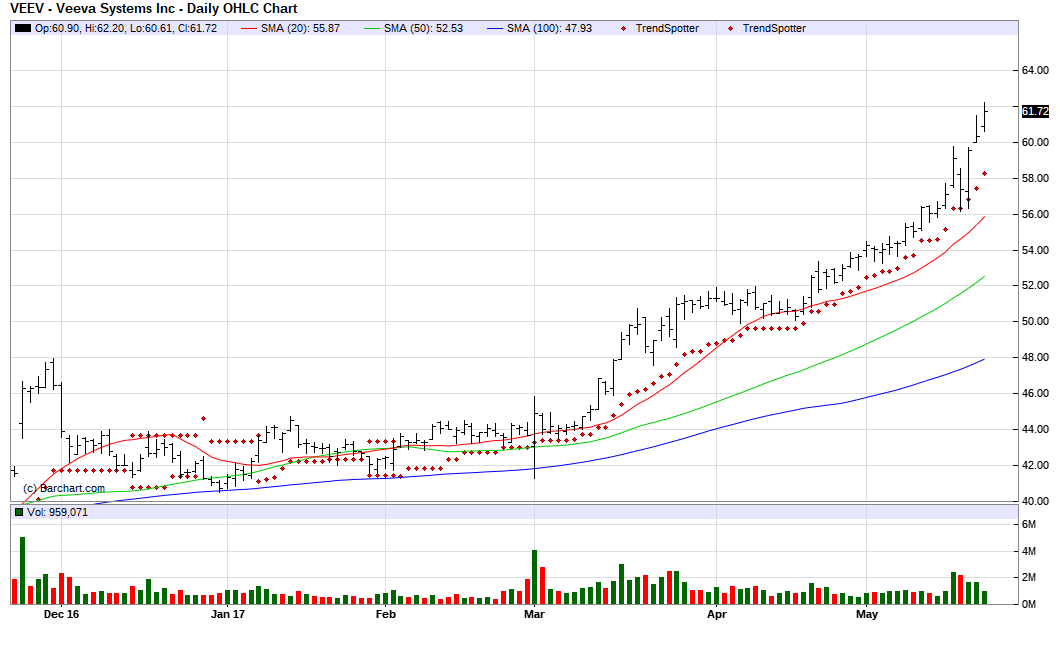Viewport: 1060px width, 645px height.
Task: Click the Jan 17 date axis label
Action: coord(228,615)
